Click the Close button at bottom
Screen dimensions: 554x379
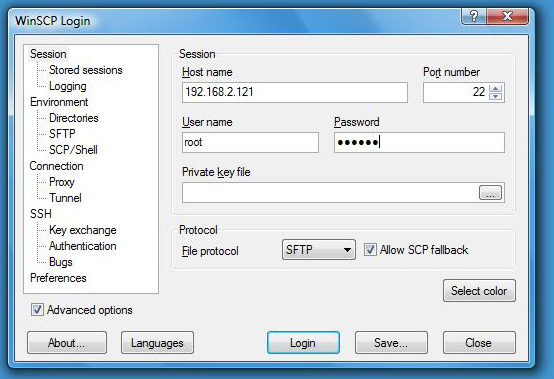pyautogui.click(x=479, y=343)
